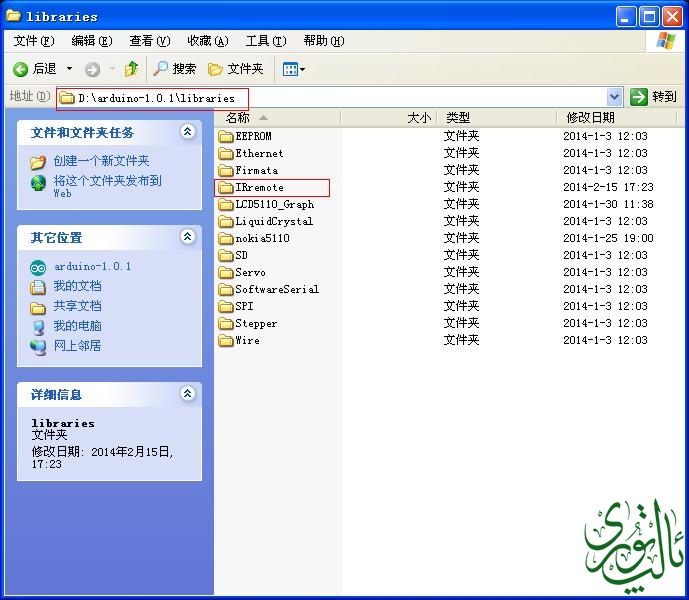Click date 2014-2-15 17:23 of IRremote
The width and height of the screenshot is (689, 600).
(608, 187)
